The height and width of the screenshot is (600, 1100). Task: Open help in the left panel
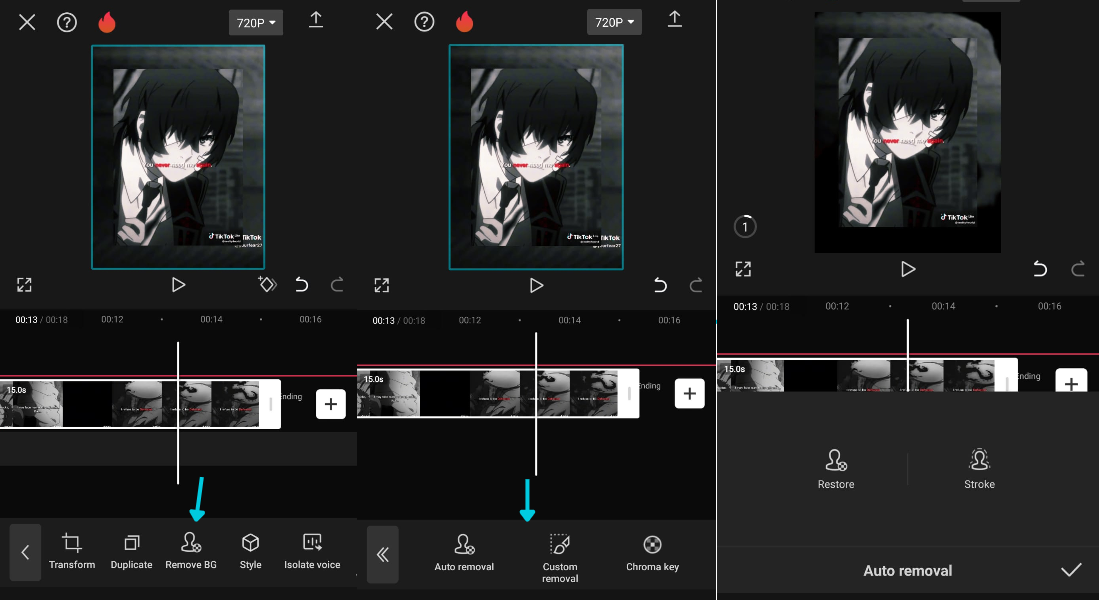coord(67,22)
